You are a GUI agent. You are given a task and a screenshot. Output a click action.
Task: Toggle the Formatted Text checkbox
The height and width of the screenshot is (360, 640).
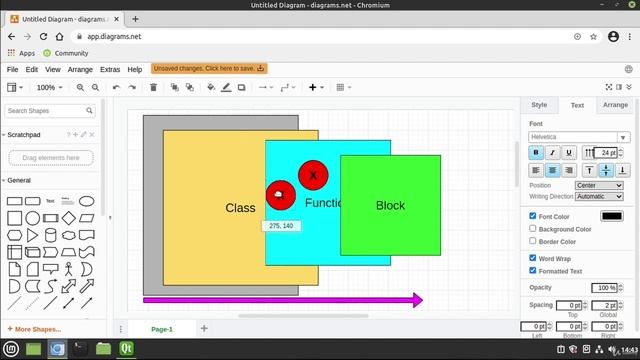pos(533,270)
